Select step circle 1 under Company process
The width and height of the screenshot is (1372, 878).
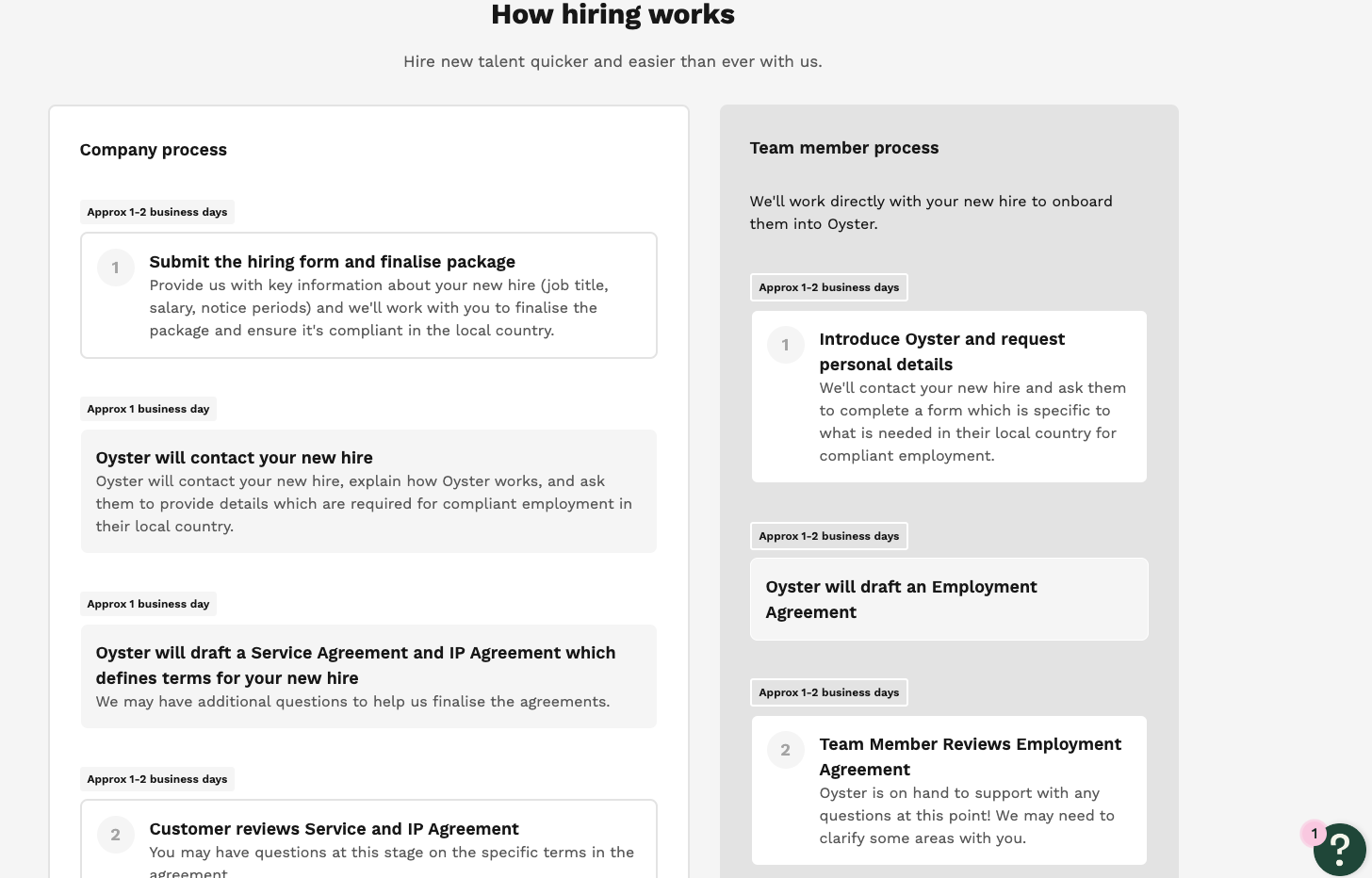pos(115,267)
